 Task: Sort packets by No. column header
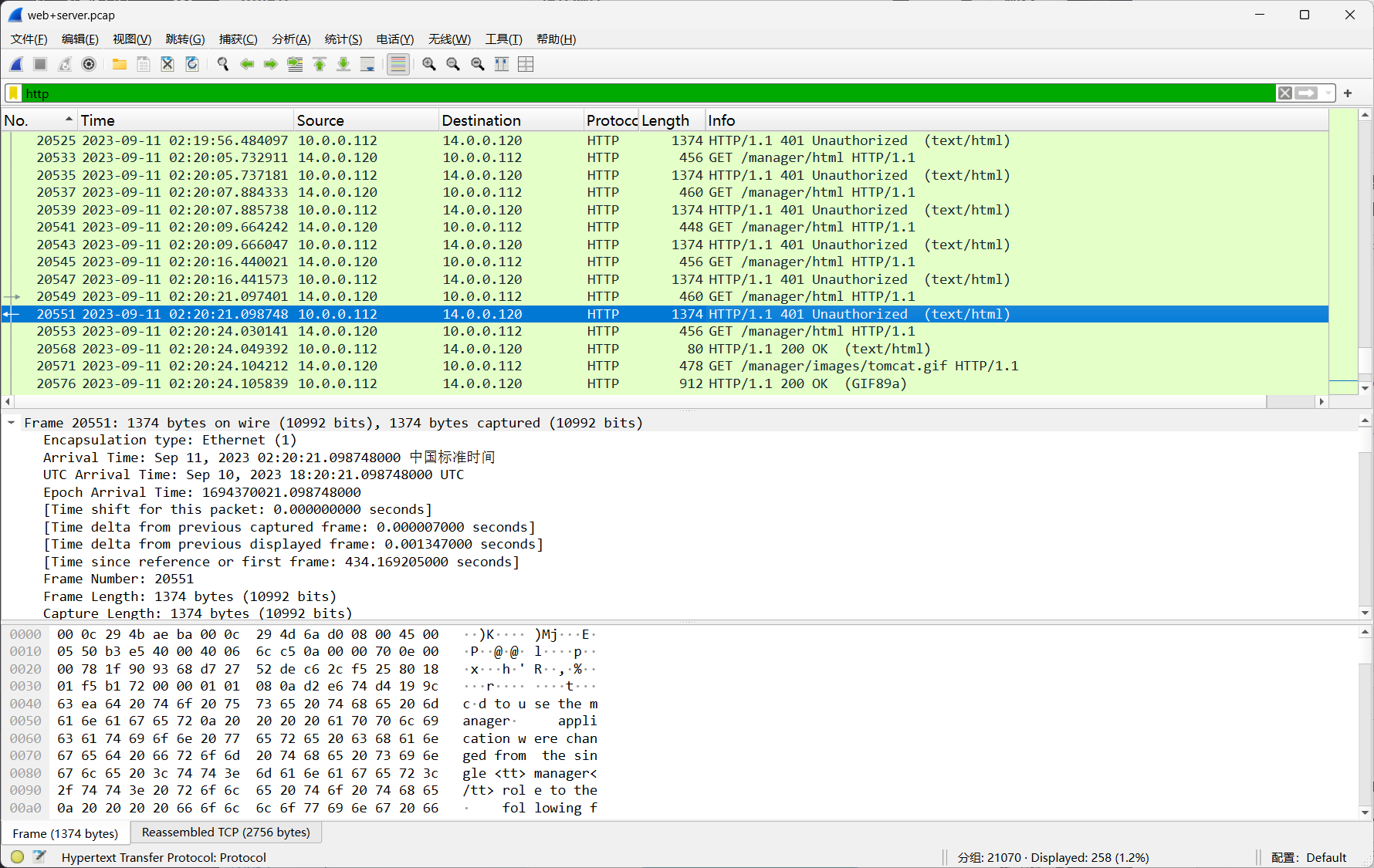38,120
